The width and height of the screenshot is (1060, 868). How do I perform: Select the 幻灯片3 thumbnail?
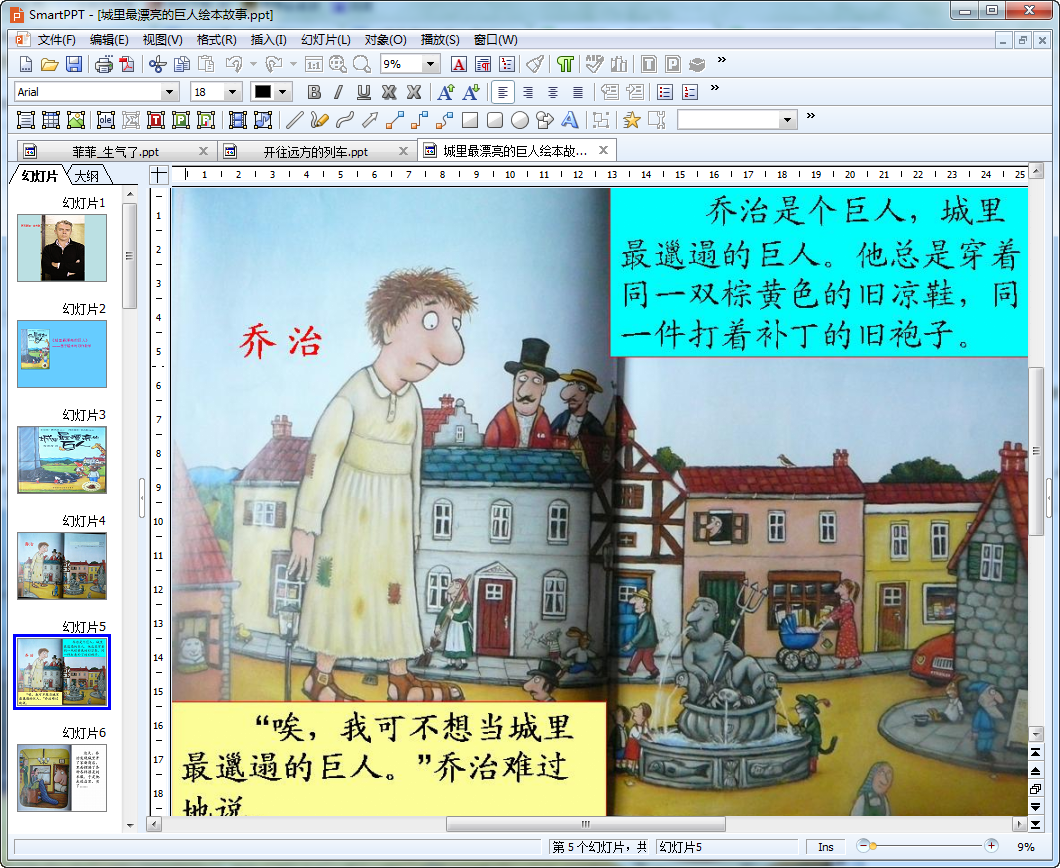(x=62, y=460)
